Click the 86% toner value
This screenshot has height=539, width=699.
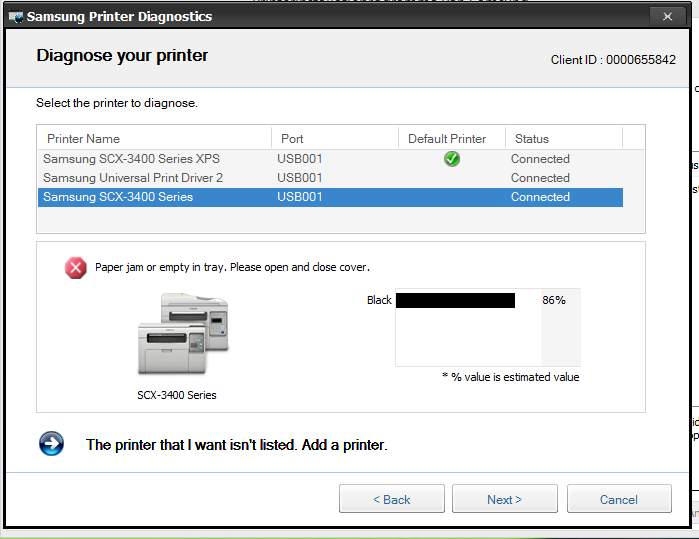pyautogui.click(x=554, y=300)
